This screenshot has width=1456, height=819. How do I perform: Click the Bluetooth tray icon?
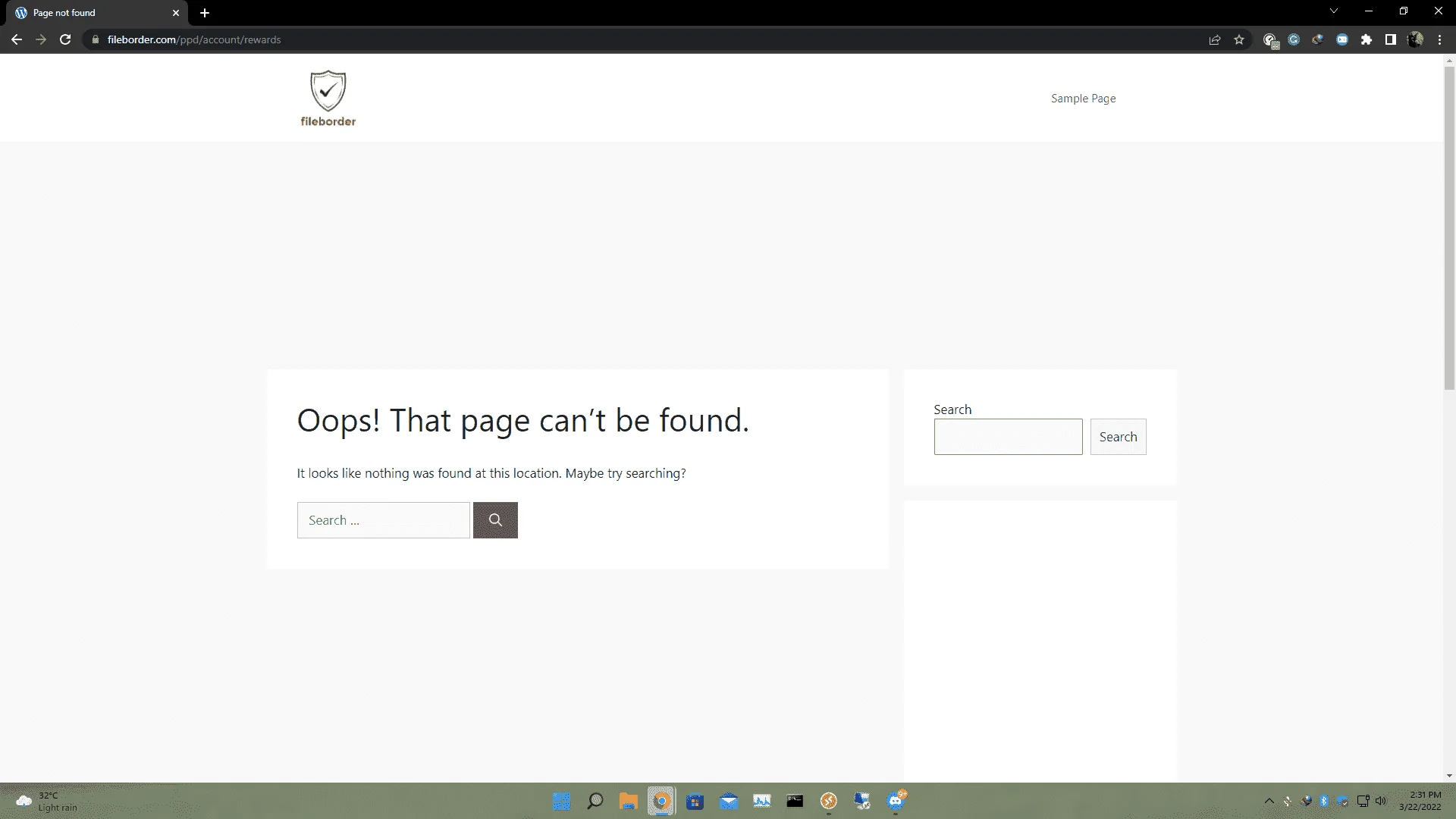1324,801
